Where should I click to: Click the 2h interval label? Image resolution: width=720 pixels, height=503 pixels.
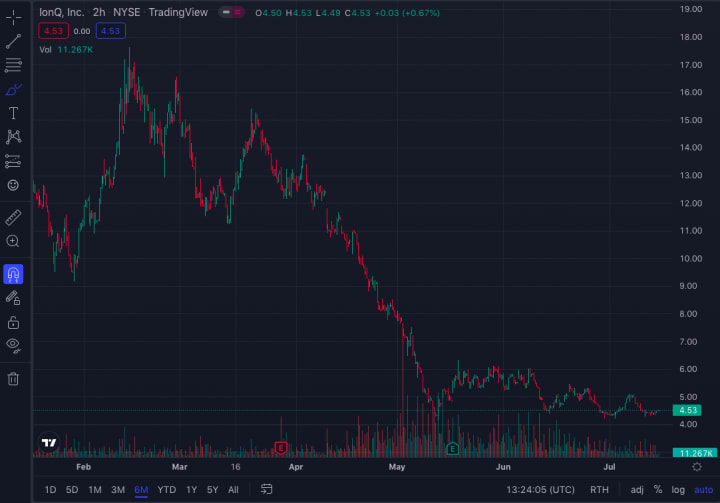coord(99,12)
